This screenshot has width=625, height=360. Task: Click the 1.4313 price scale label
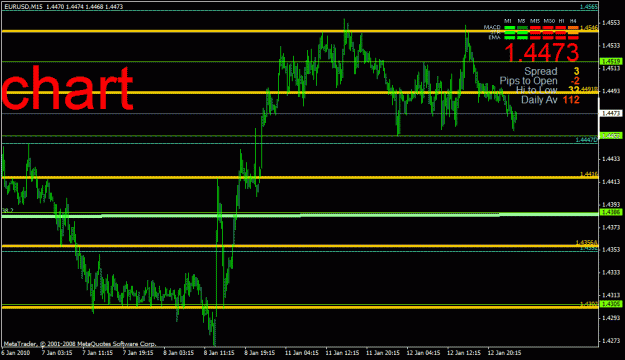point(611,295)
